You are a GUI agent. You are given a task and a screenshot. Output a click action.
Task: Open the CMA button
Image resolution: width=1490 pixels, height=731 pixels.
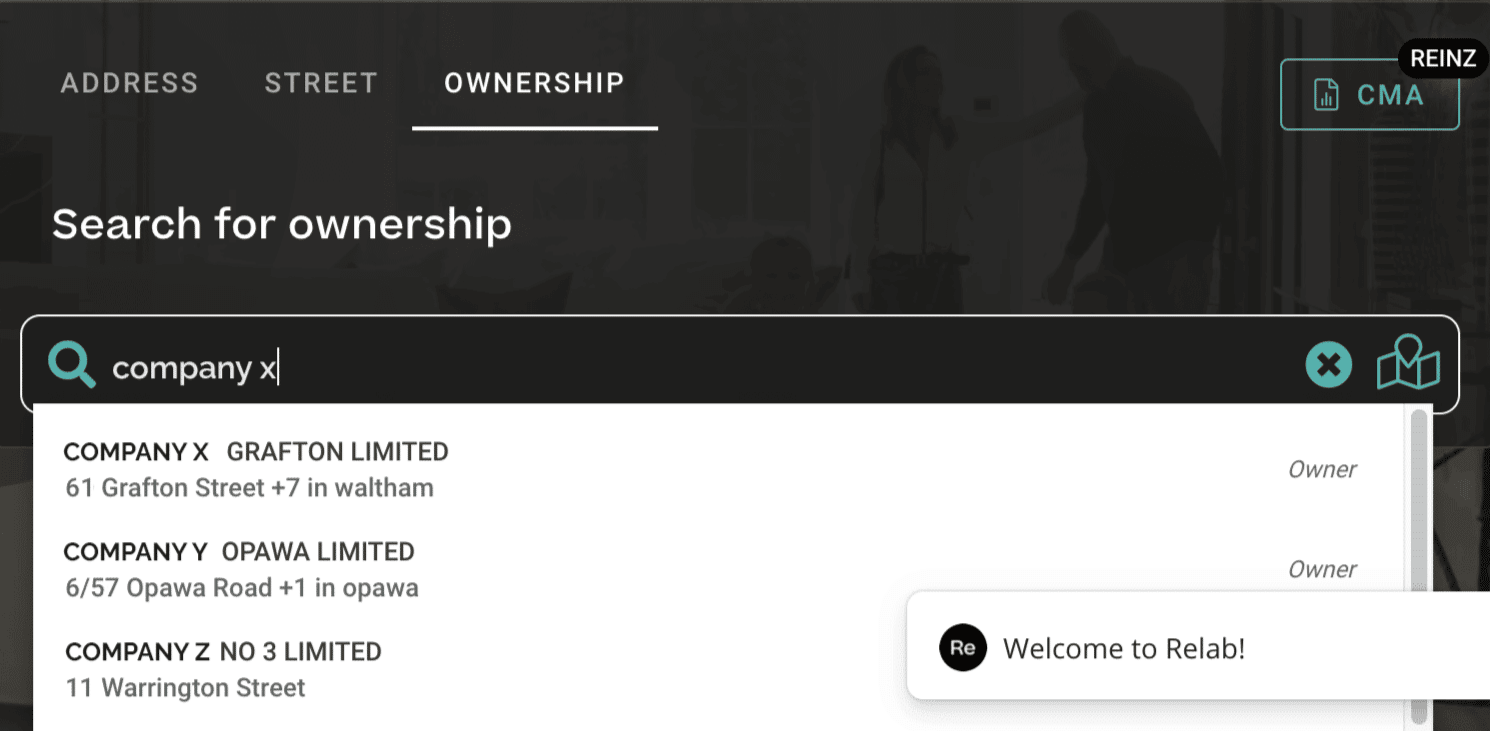[1370, 95]
